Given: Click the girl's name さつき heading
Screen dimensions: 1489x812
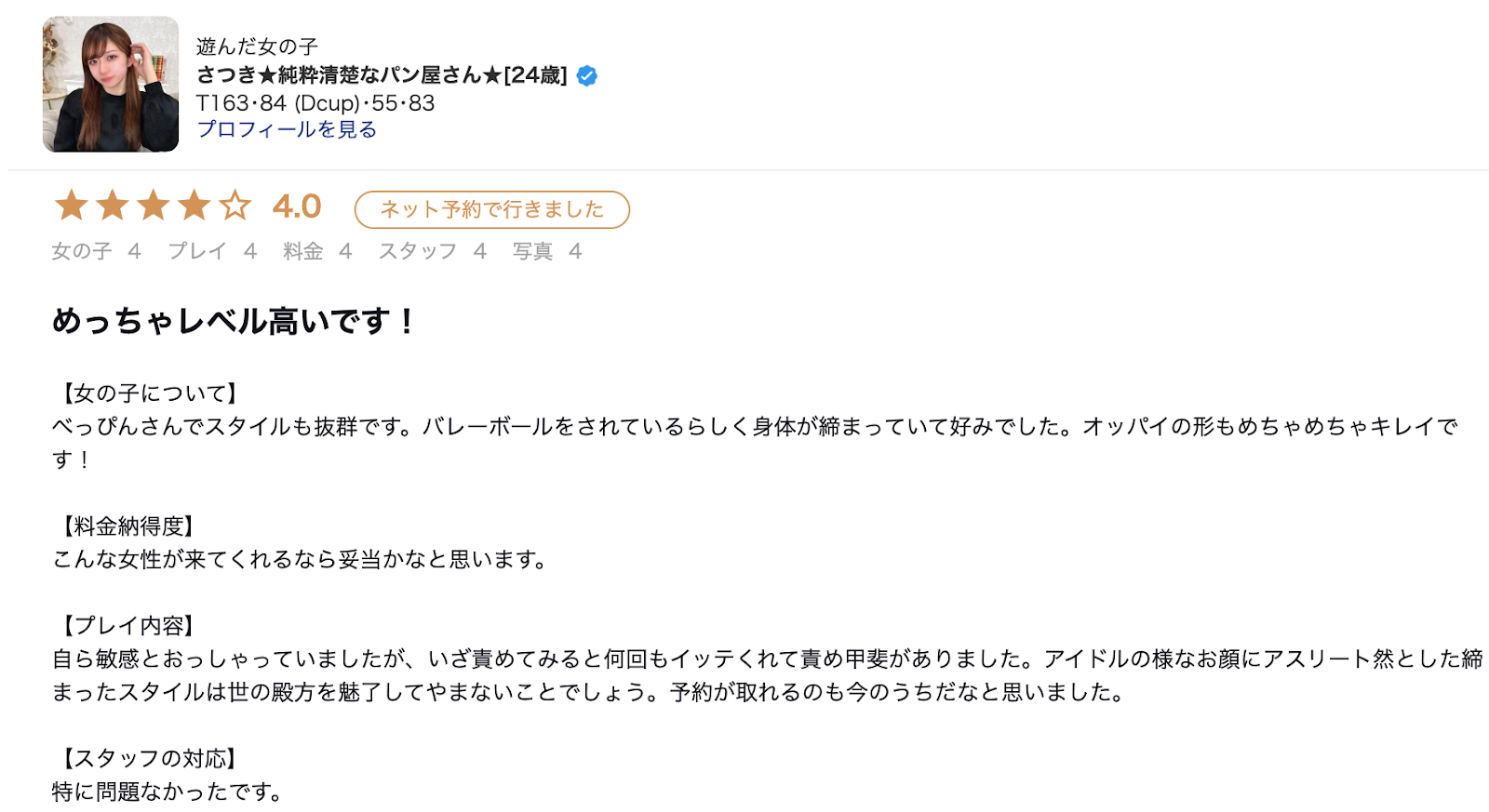Looking at the screenshot, I should [x=382, y=75].
